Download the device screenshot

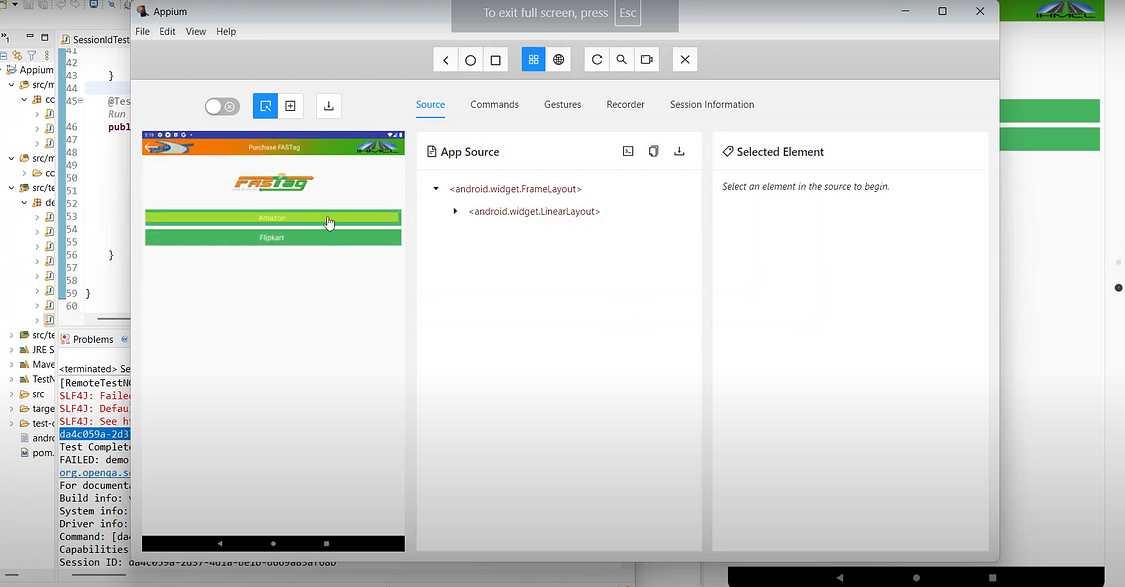click(x=329, y=106)
